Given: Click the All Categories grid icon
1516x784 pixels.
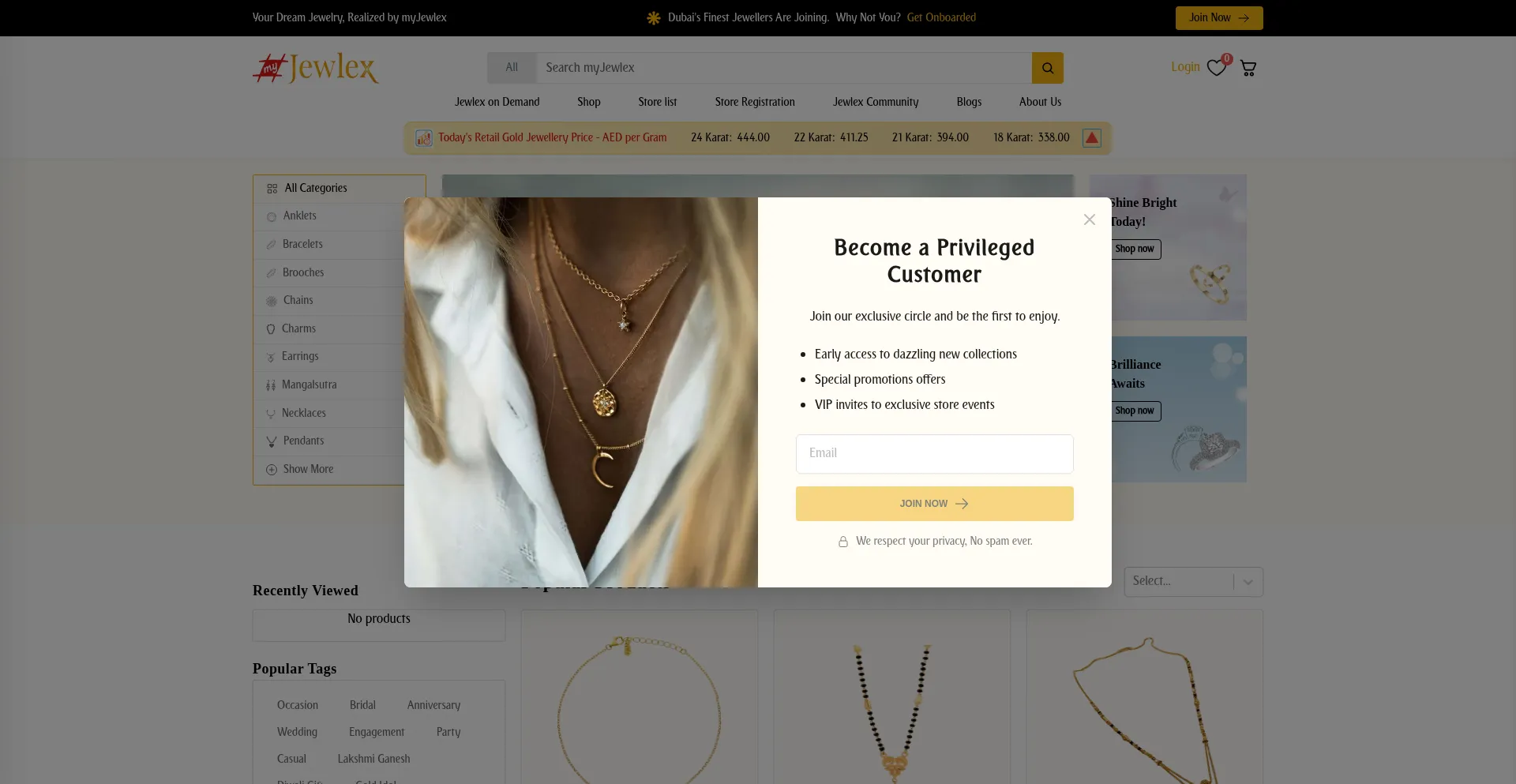Looking at the screenshot, I should coord(272,189).
